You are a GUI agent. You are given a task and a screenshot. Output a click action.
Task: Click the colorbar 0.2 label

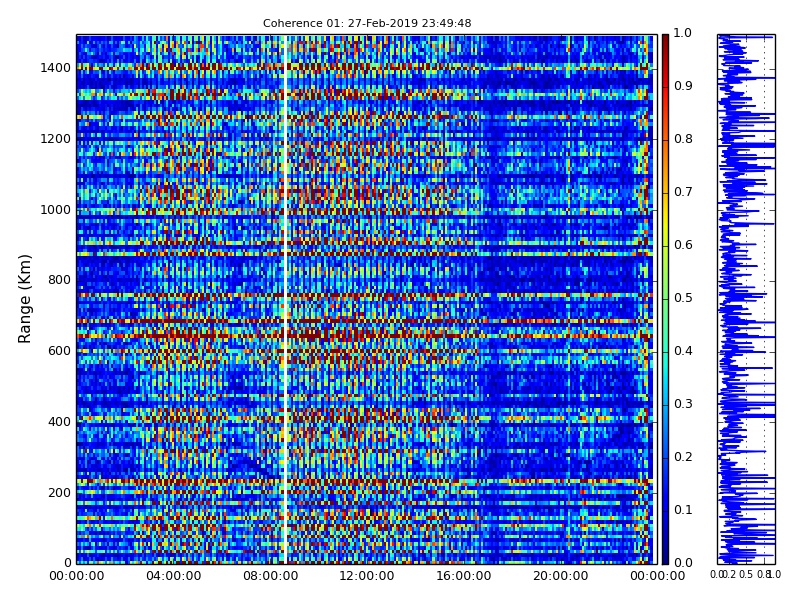[x=683, y=457]
